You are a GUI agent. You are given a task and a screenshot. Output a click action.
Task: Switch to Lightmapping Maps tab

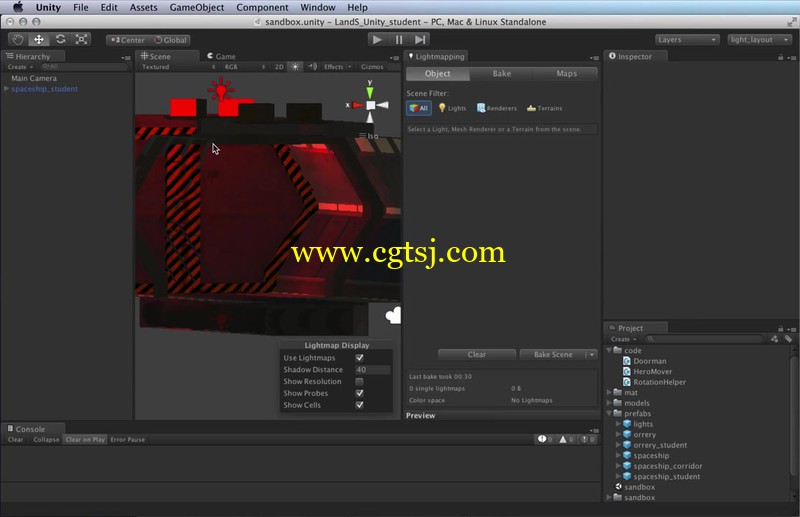tap(566, 73)
